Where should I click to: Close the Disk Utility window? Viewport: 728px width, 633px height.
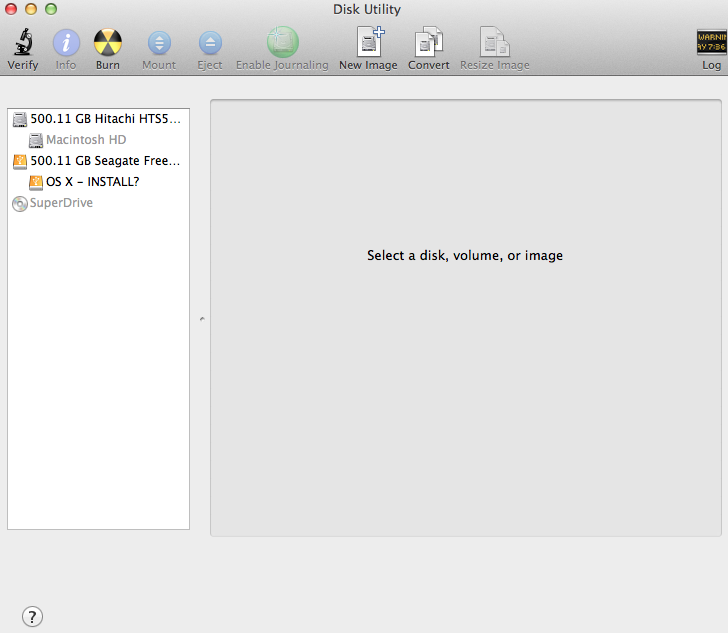tap(11, 9)
